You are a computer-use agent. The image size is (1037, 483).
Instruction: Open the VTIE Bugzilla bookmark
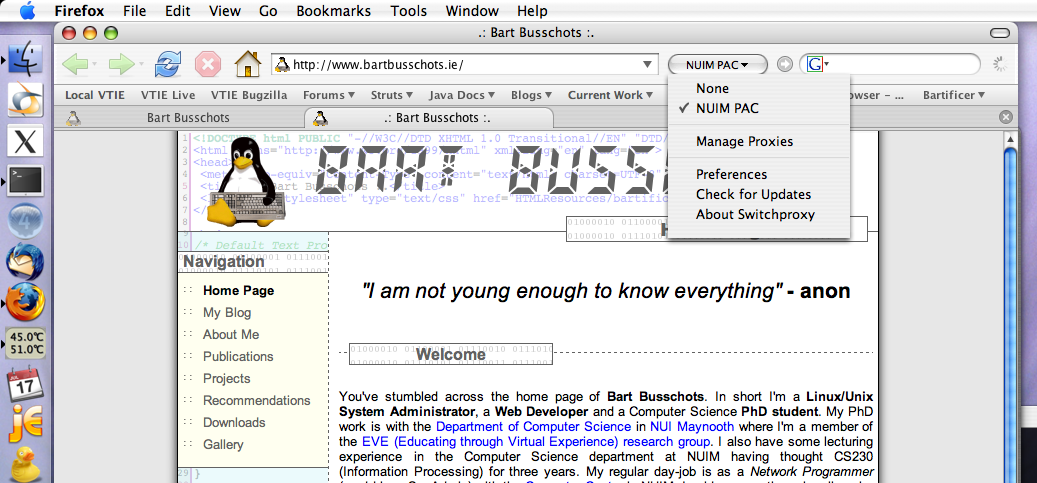point(249,95)
